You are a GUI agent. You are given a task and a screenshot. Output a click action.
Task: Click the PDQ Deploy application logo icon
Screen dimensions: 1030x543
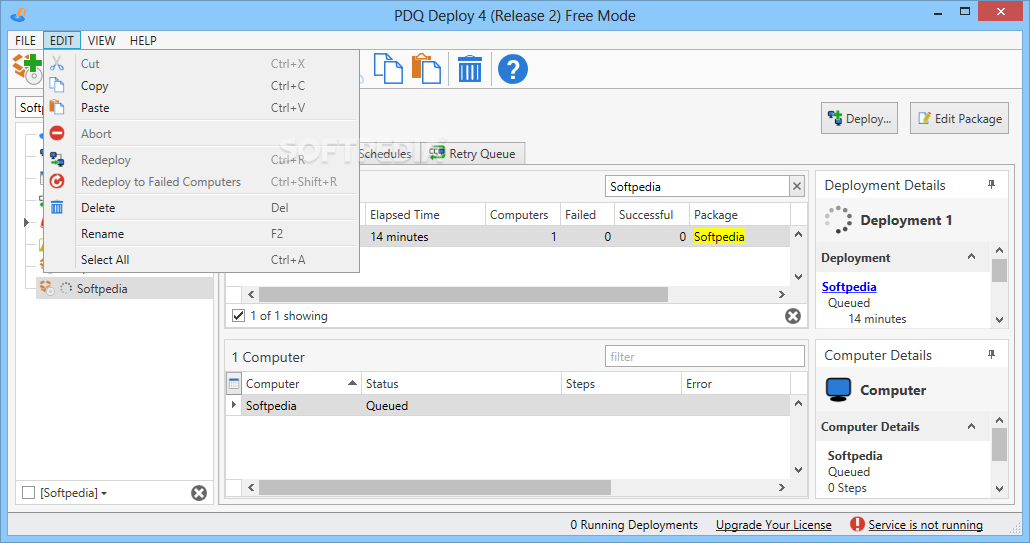pyautogui.click(x=18, y=14)
